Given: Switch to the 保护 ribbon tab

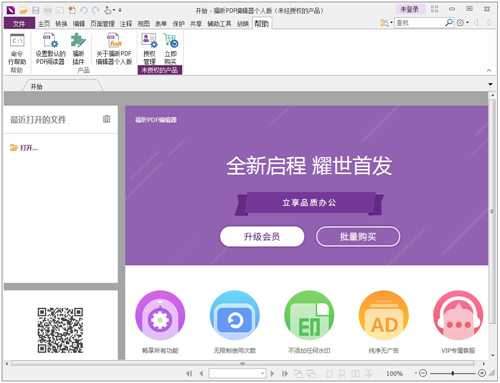Looking at the screenshot, I should (x=178, y=23).
